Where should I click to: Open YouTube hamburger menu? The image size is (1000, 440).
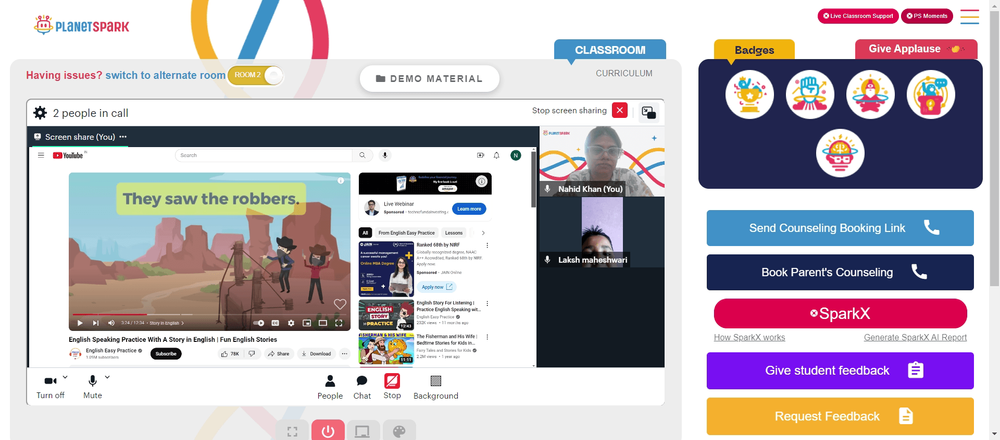pos(41,155)
